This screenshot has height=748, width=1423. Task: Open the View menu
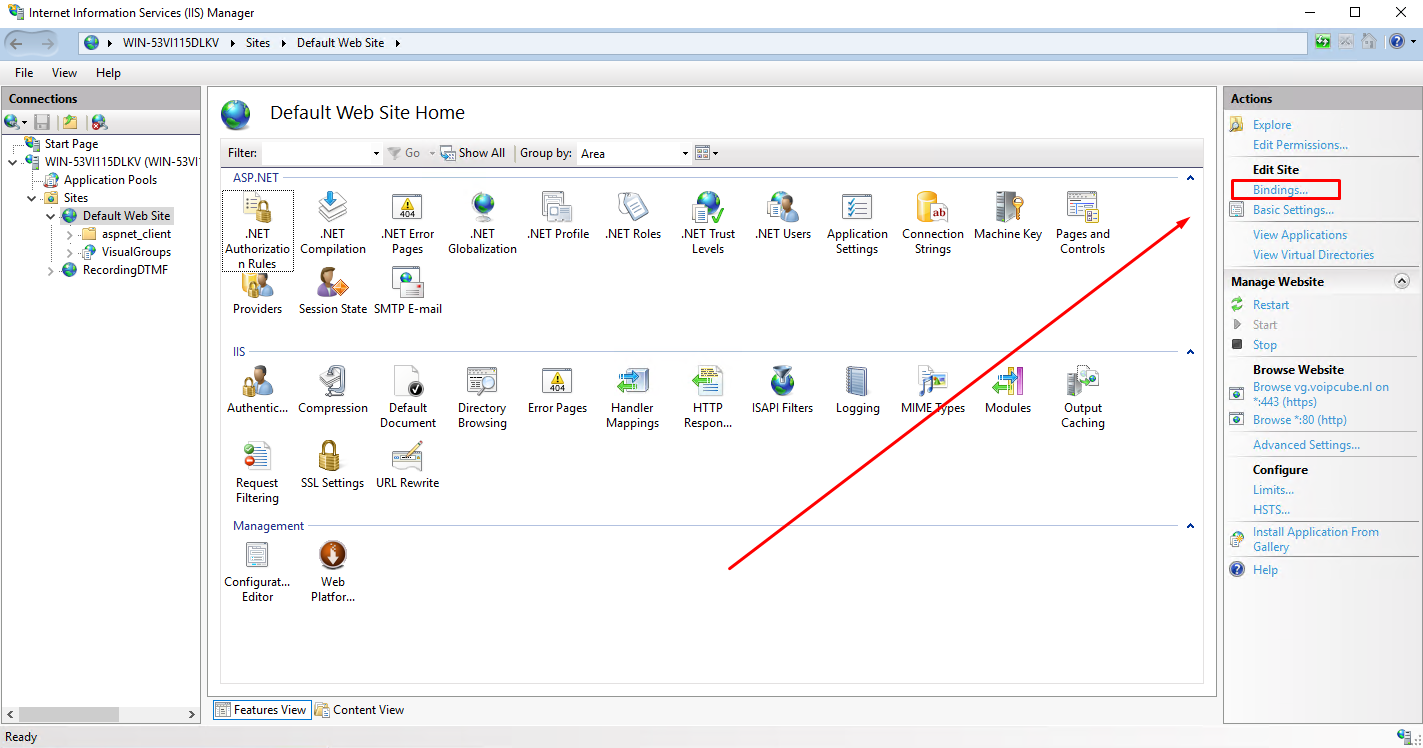coord(64,73)
